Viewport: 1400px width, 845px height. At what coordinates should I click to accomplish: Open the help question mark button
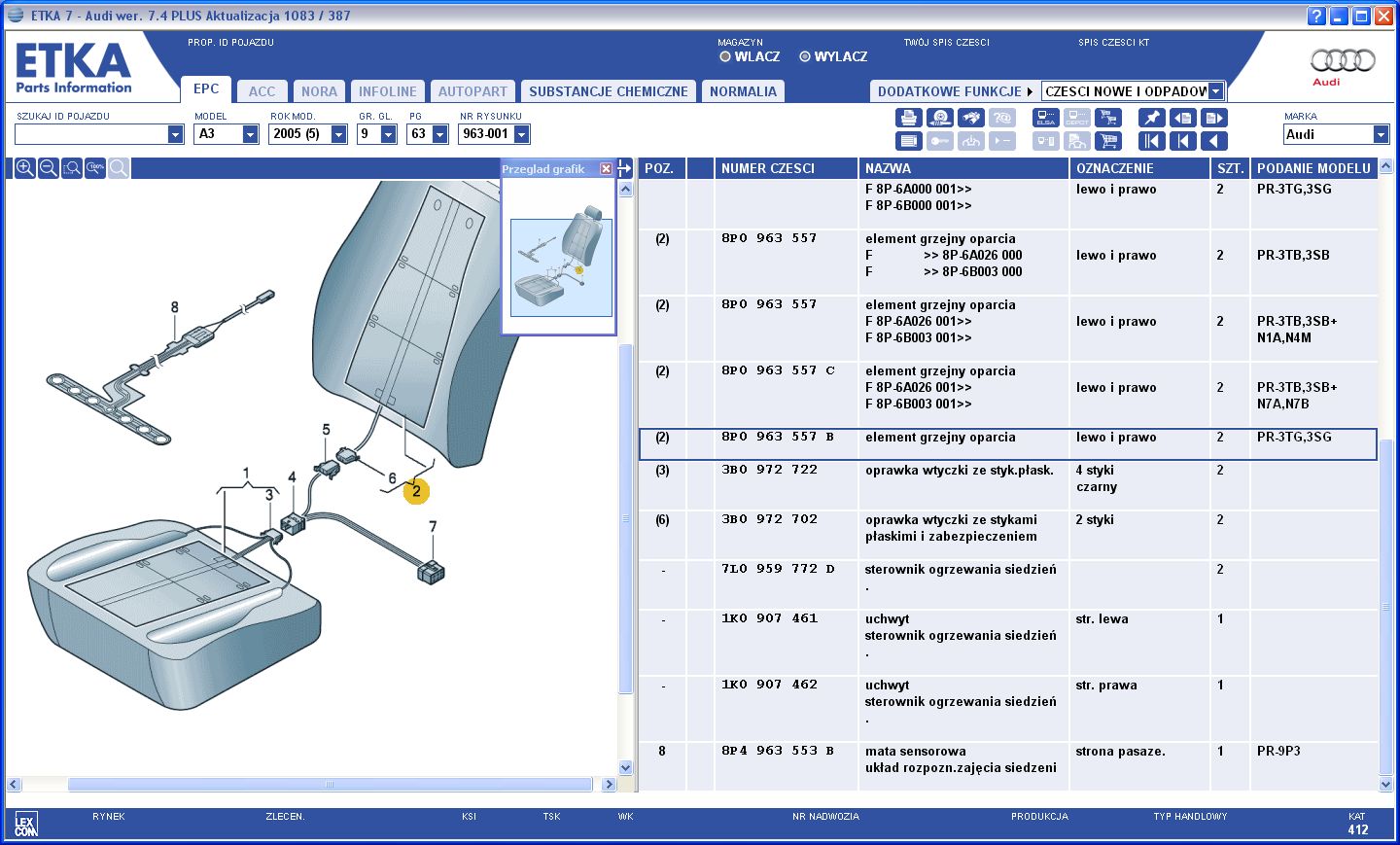(1316, 16)
